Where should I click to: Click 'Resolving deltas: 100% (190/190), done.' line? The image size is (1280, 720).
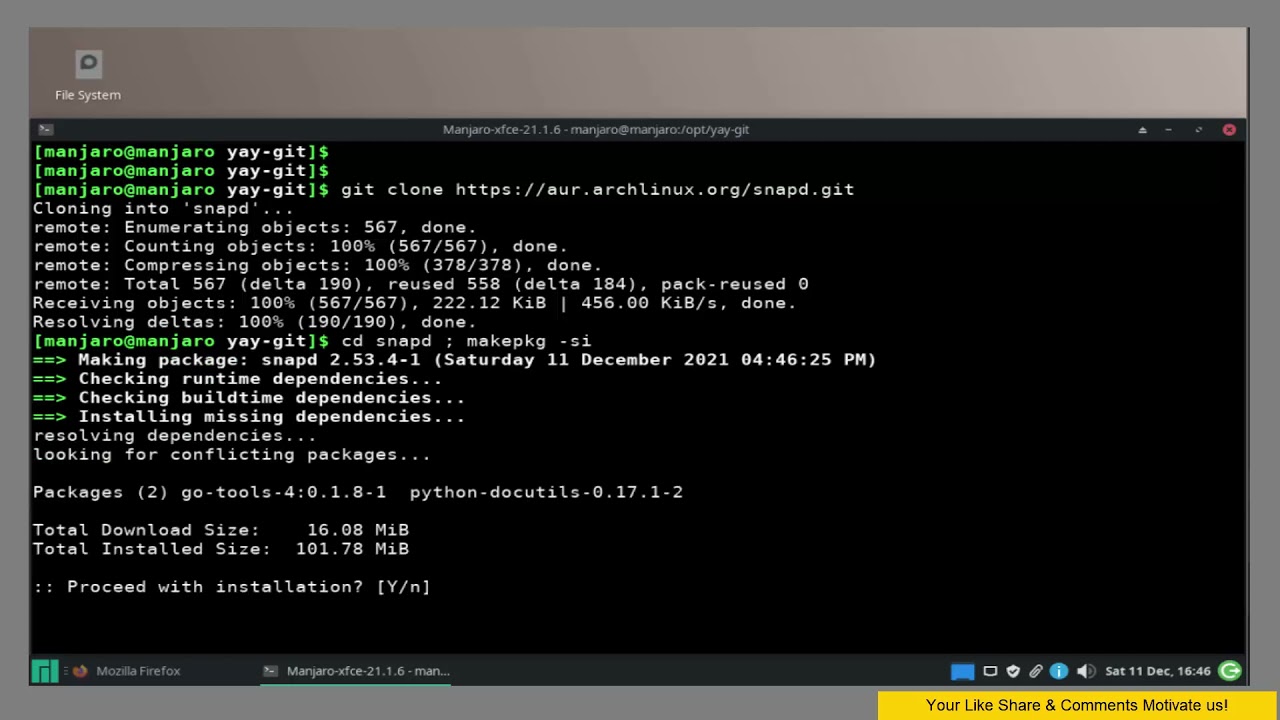[255, 322]
